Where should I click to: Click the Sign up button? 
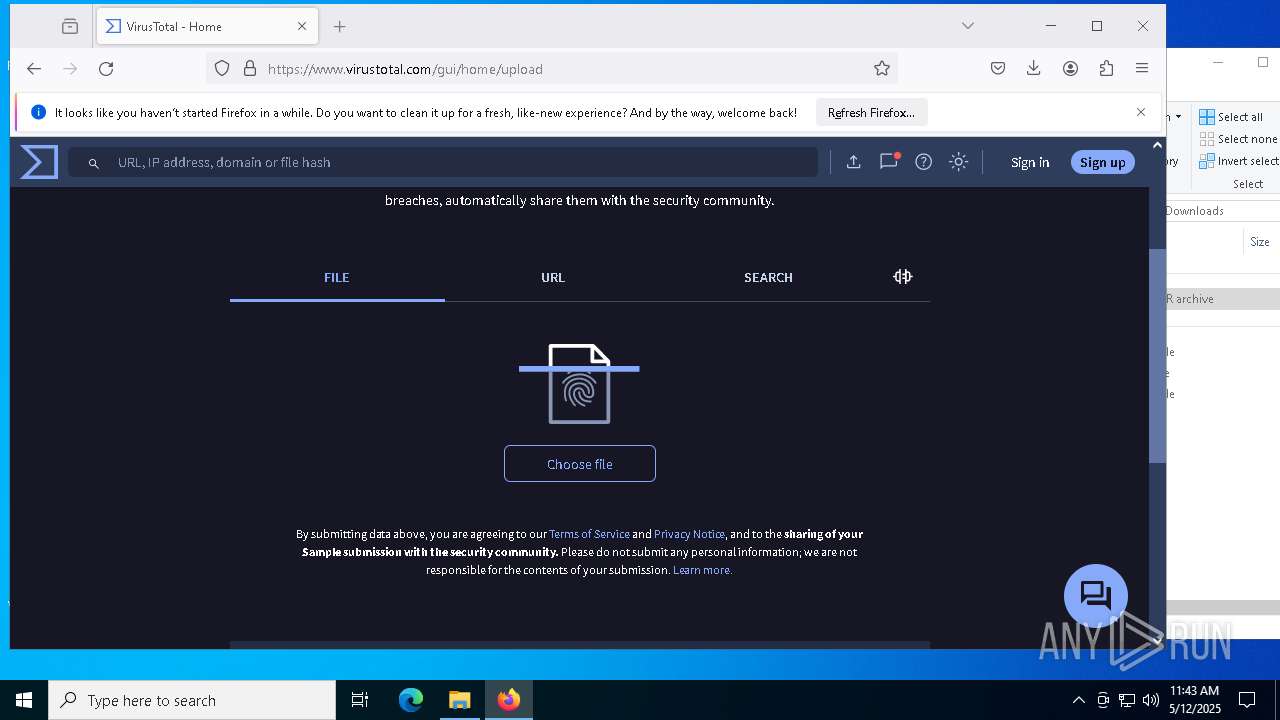pyautogui.click(x=1102, y=162)
